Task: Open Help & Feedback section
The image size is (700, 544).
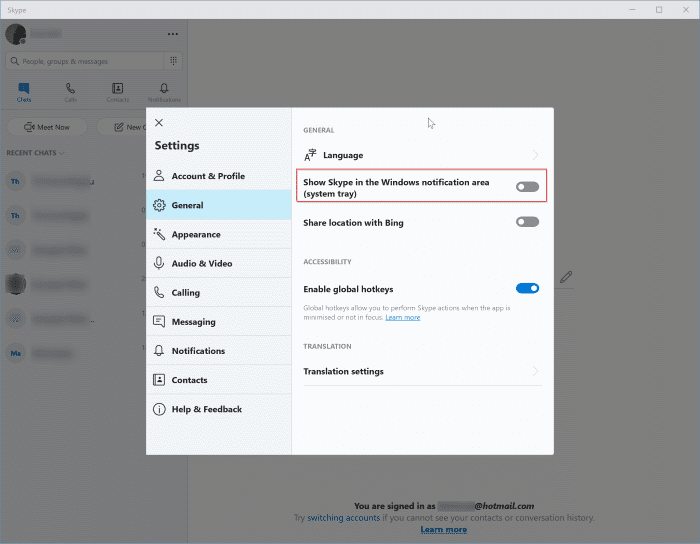Action: point(219,409)
